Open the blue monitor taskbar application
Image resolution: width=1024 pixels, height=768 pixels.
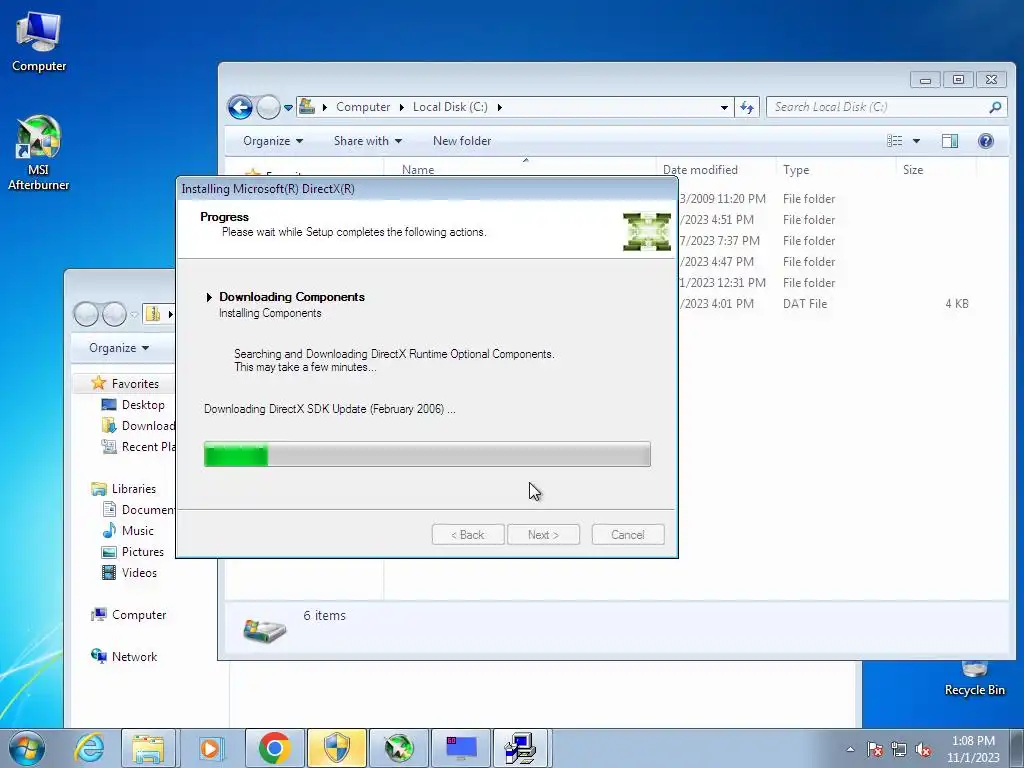(x=461, y=748)
